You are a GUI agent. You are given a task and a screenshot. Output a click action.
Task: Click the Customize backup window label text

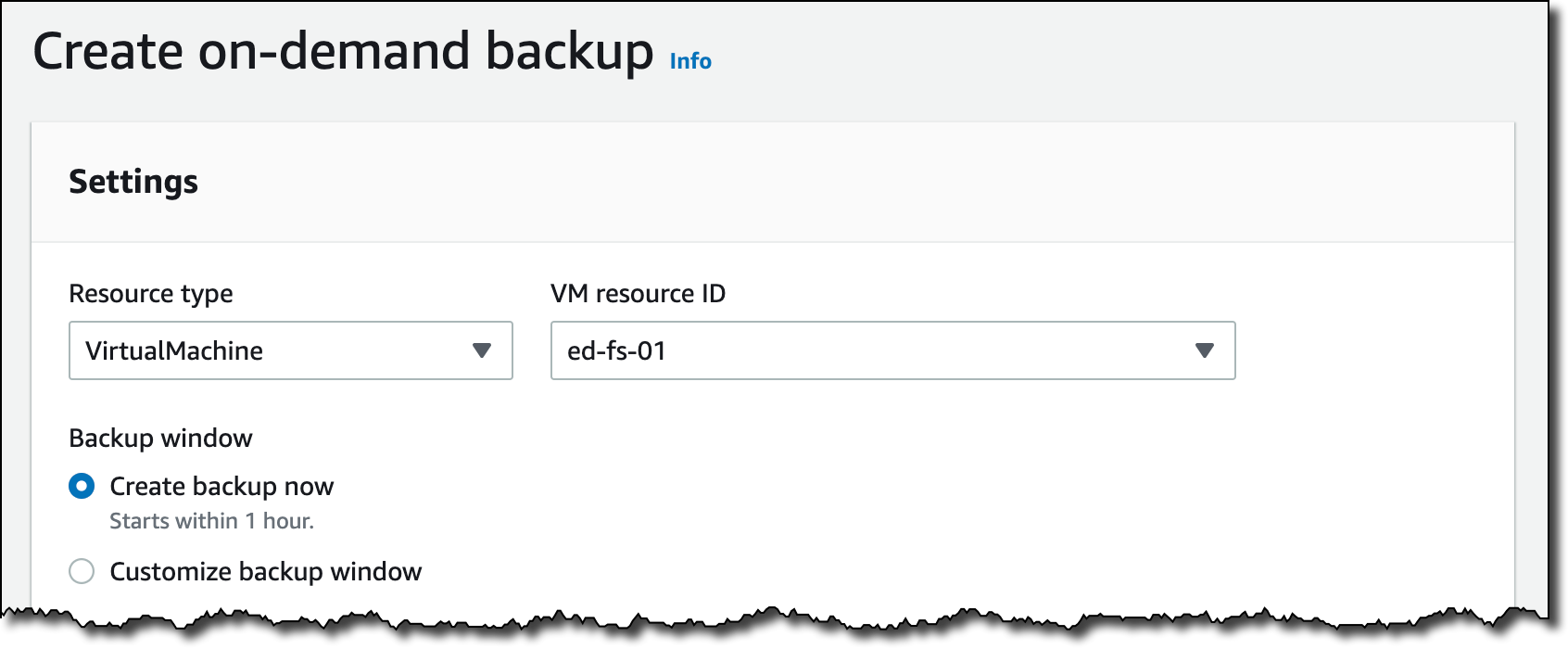pos(265,571)
